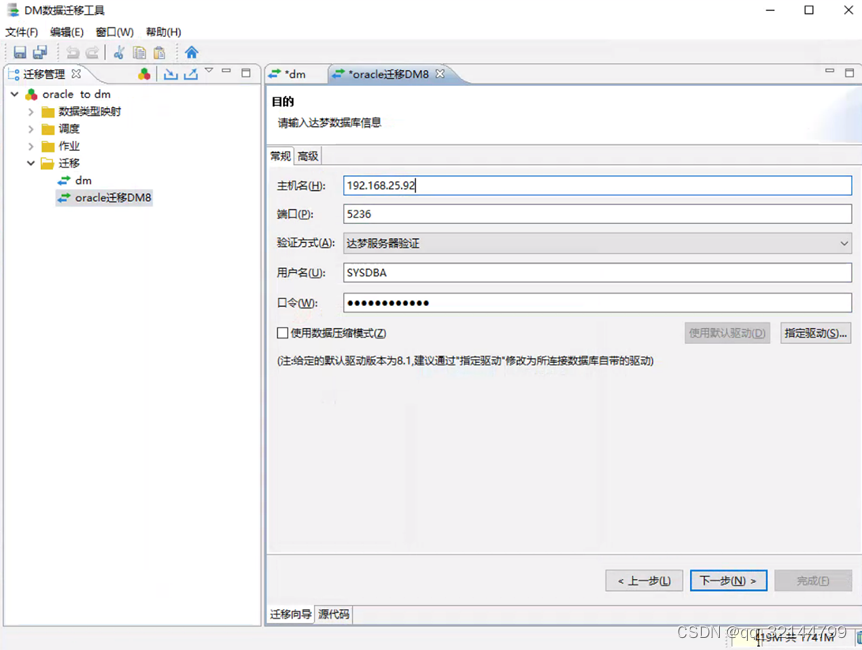Open the 帮助(H) menu
862x650 pixels.
coord(163,32)
